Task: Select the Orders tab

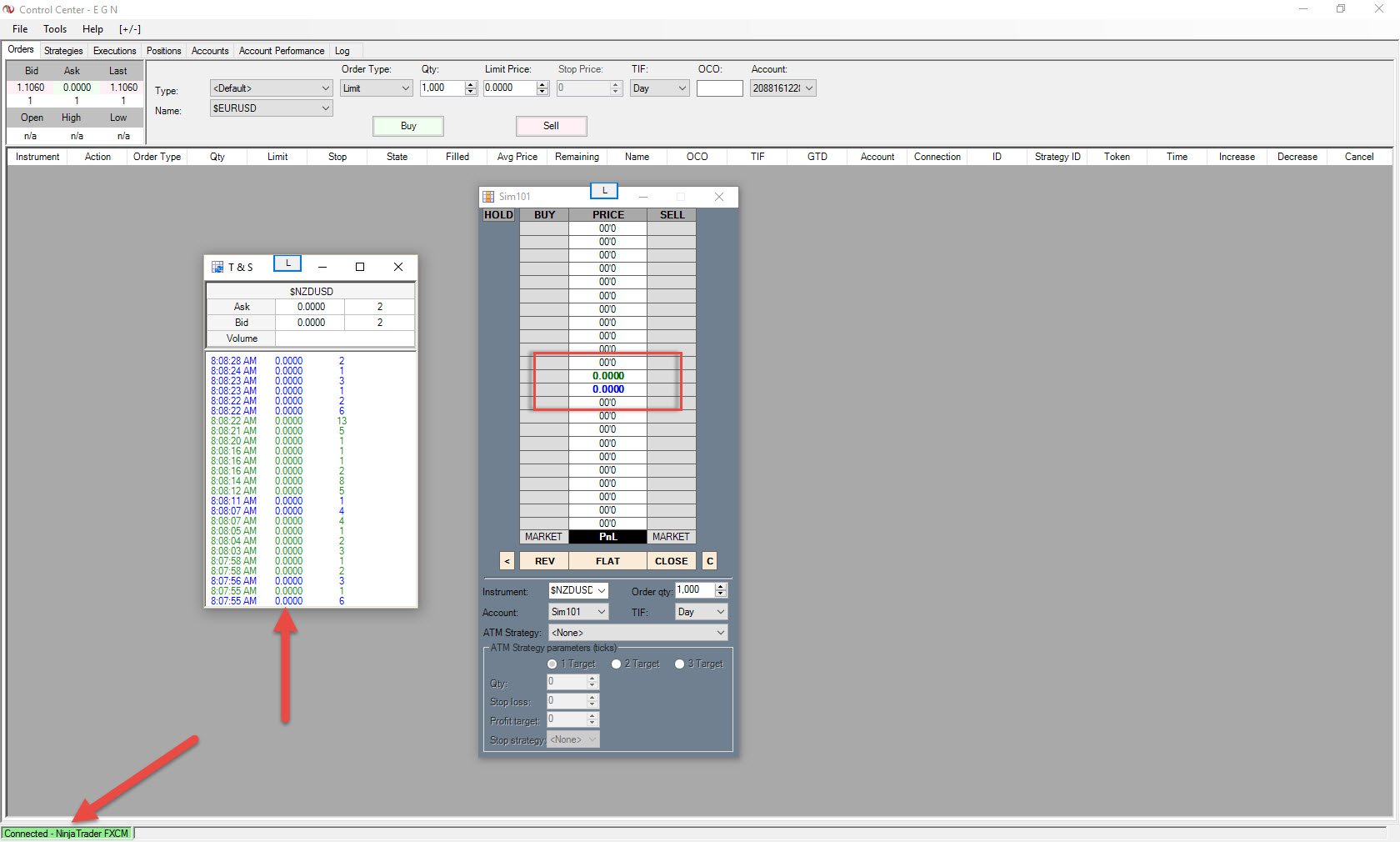Action: click(21, 50)
